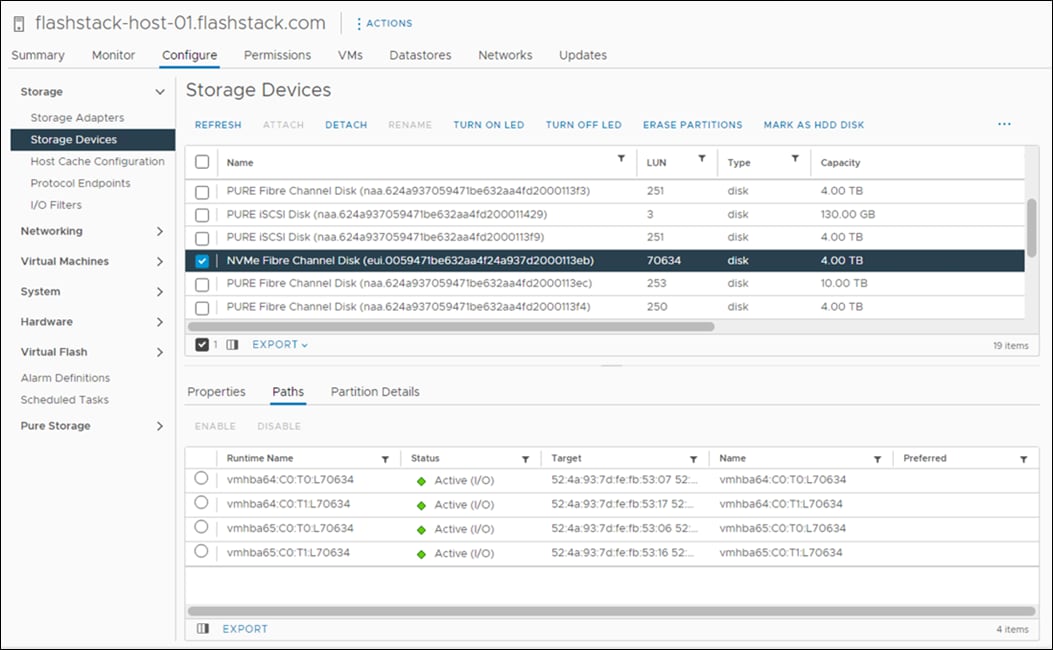Open the EXPORT dropdown under Storage Devices

[x=278, y=344]
